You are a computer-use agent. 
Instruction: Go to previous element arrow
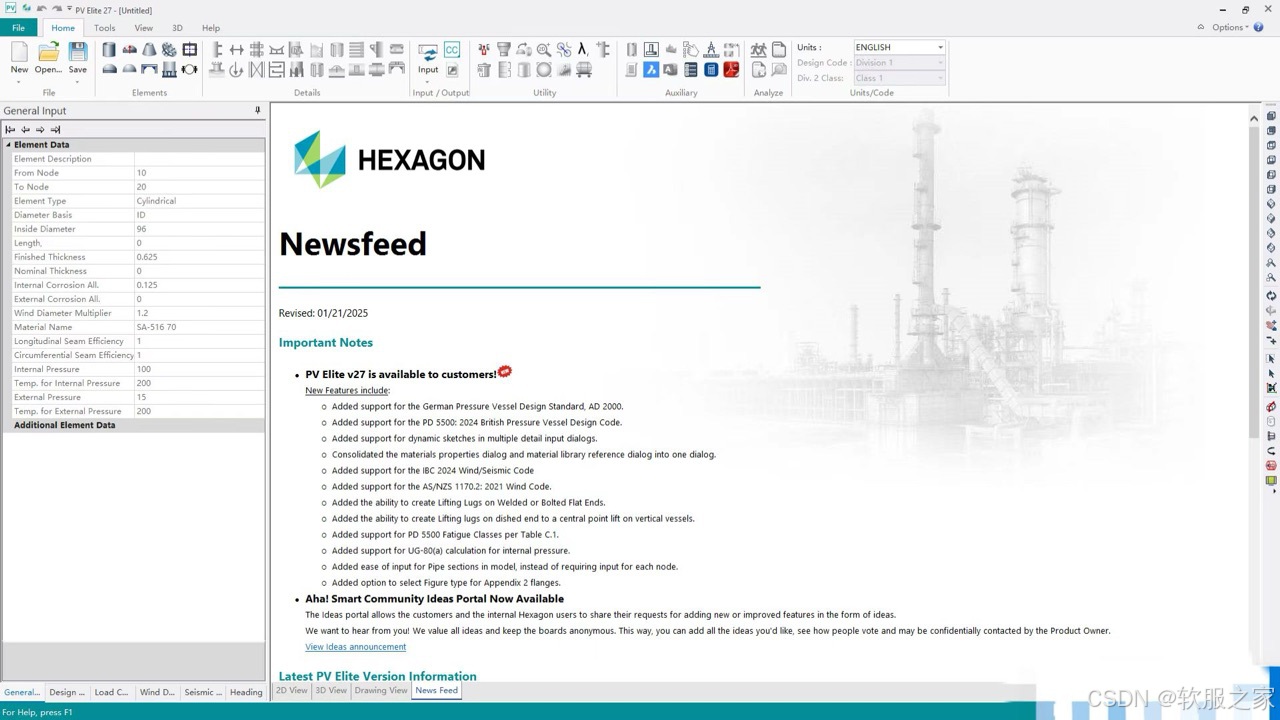(25, 129)
